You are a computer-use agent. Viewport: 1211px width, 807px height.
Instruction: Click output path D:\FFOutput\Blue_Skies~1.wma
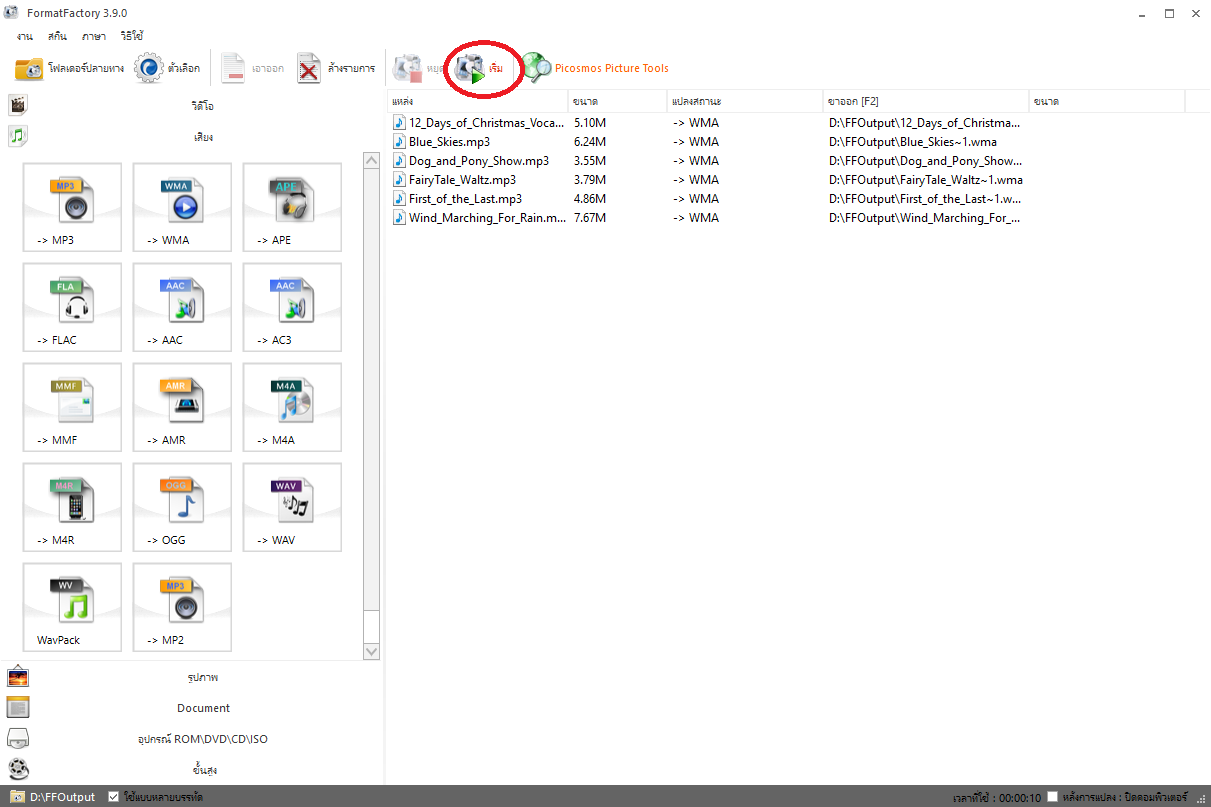point(913,142)
